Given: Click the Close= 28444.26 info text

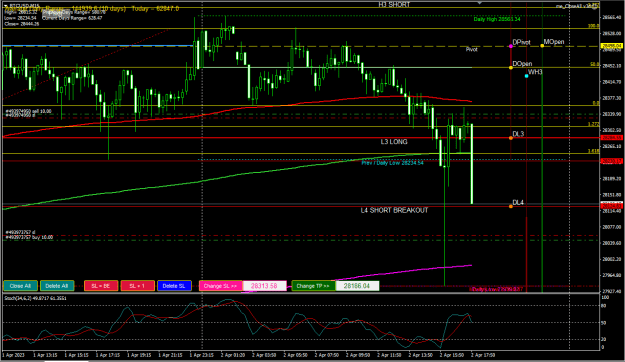Looking at the screenshot, I should tap(22, 24).
